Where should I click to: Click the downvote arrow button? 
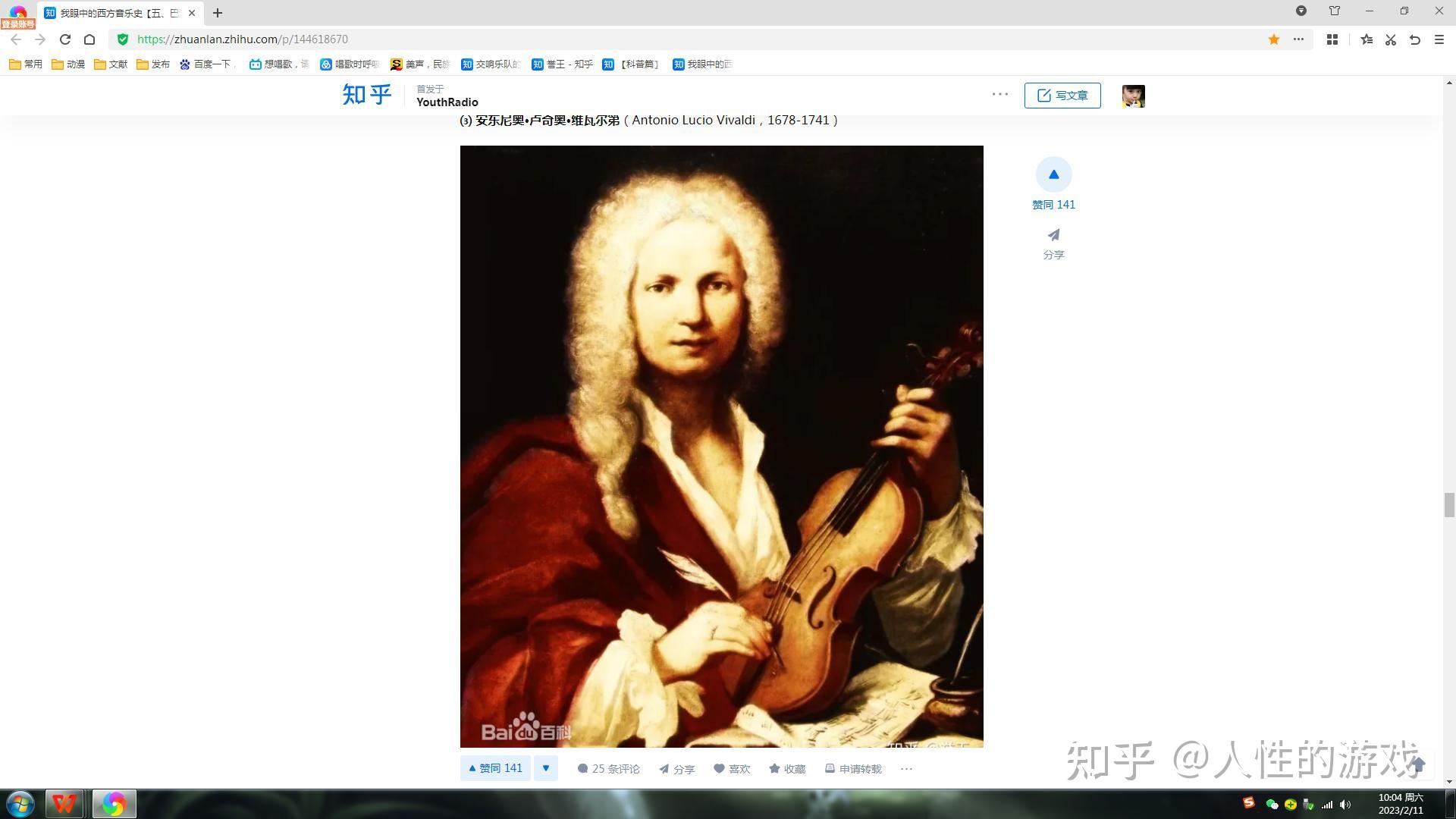[x=546, y=768]
